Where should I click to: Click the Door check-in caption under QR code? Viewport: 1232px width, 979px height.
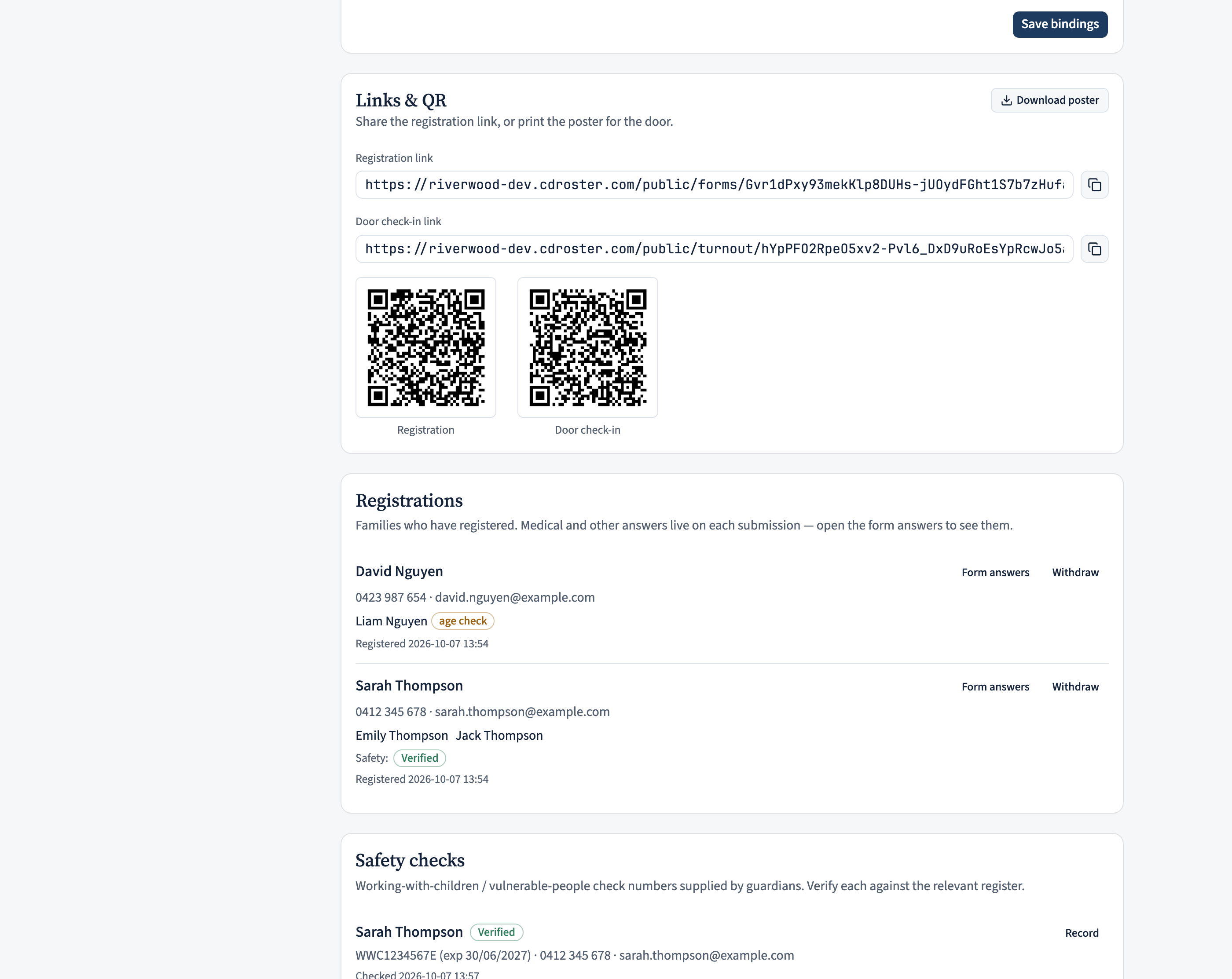587,430
